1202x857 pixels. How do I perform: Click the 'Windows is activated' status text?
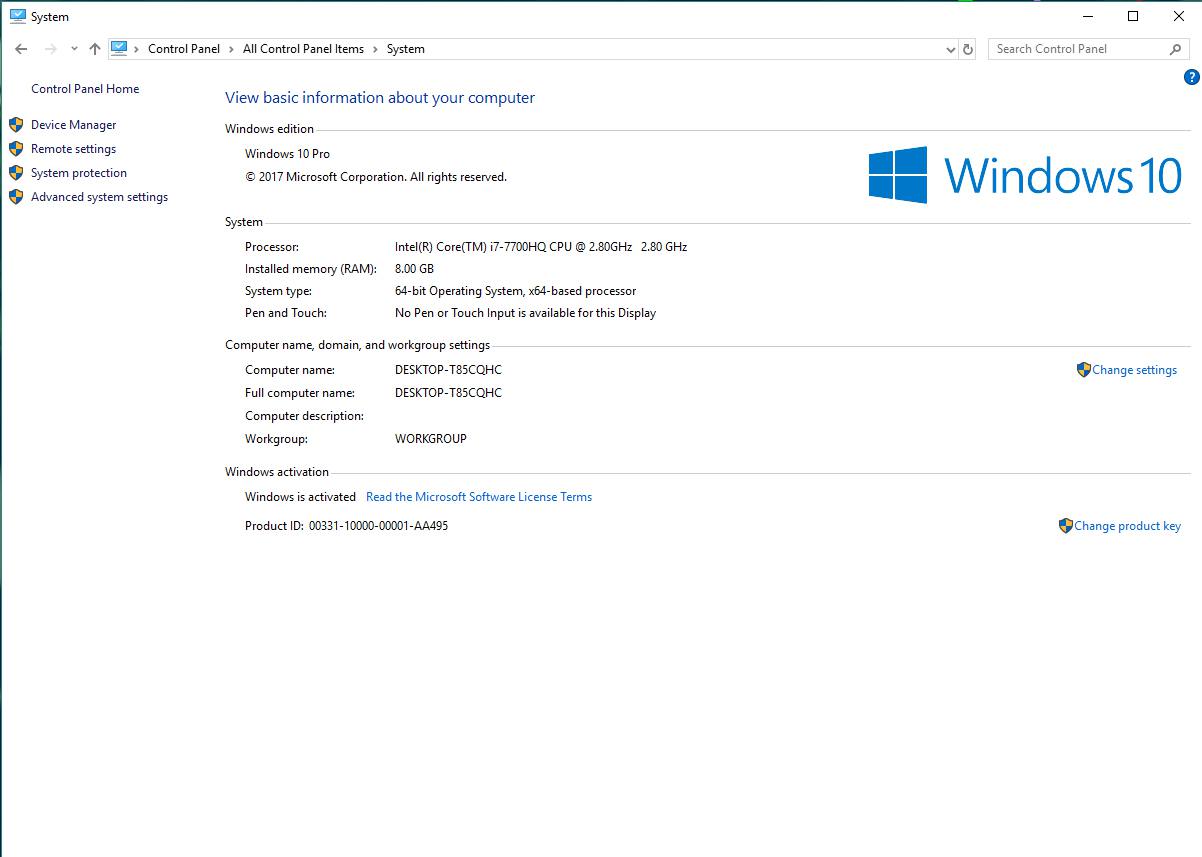[300, 497]
